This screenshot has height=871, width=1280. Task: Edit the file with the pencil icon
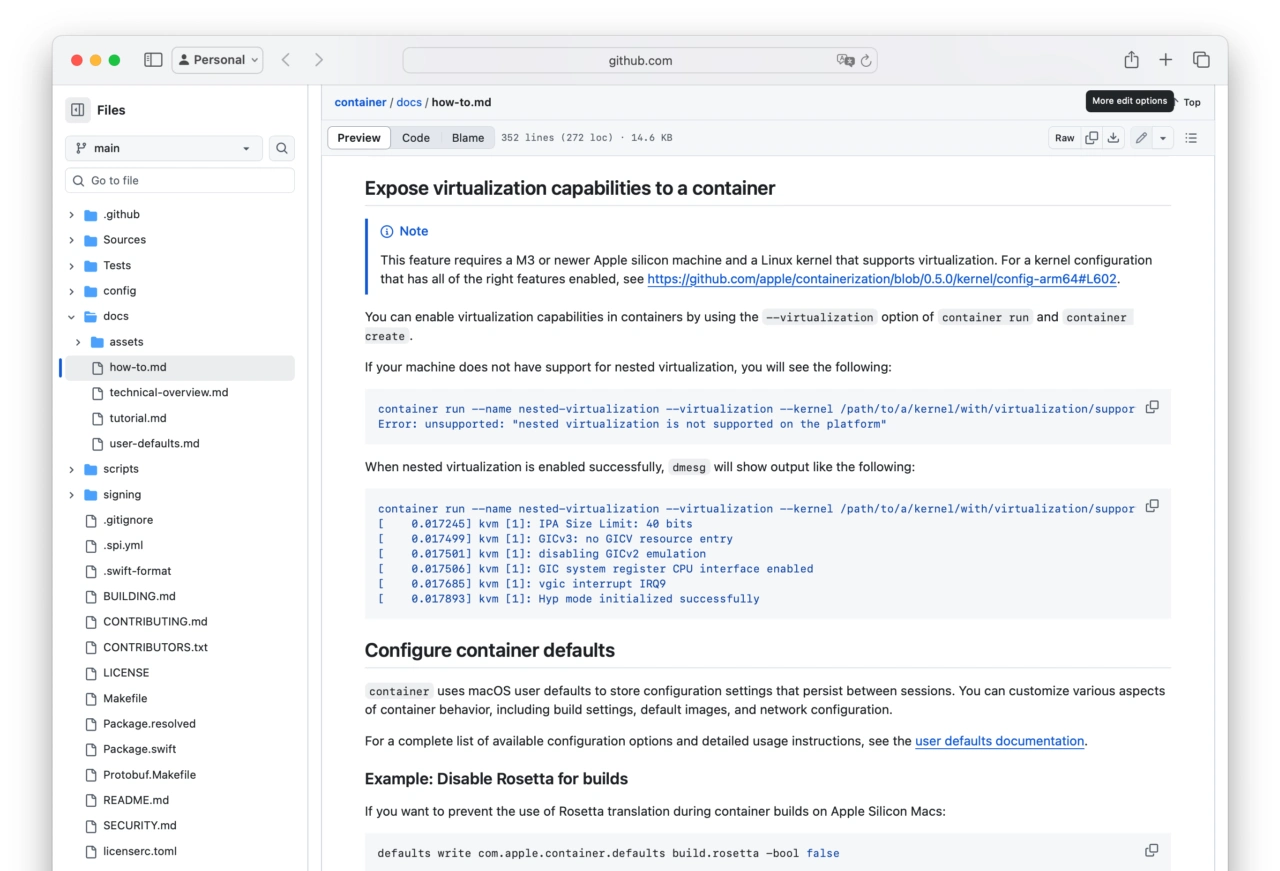coord(1140,137)
